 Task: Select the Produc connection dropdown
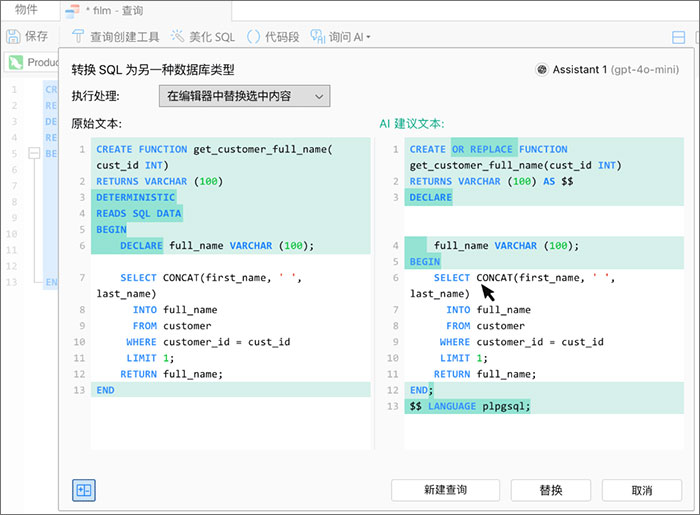coord(32,62)
